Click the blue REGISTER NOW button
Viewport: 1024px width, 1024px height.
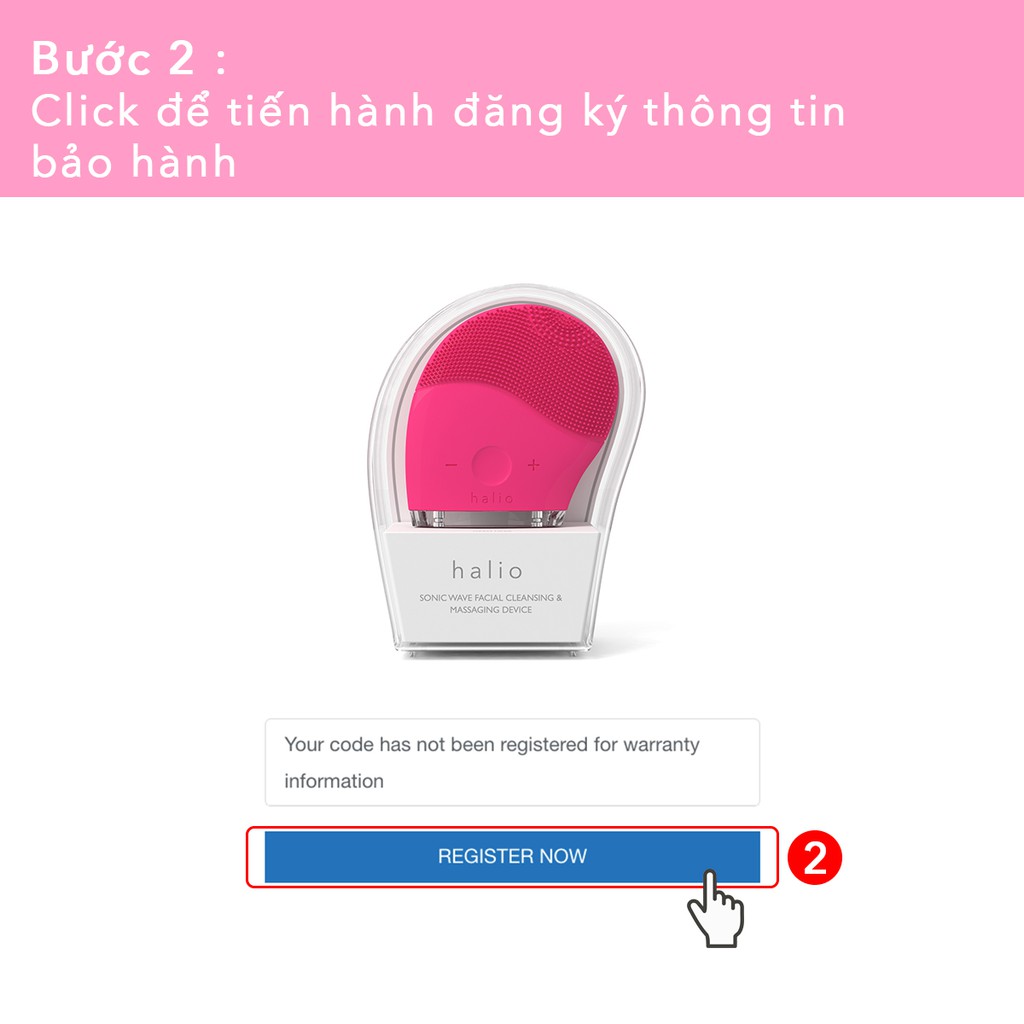(512, 856)
